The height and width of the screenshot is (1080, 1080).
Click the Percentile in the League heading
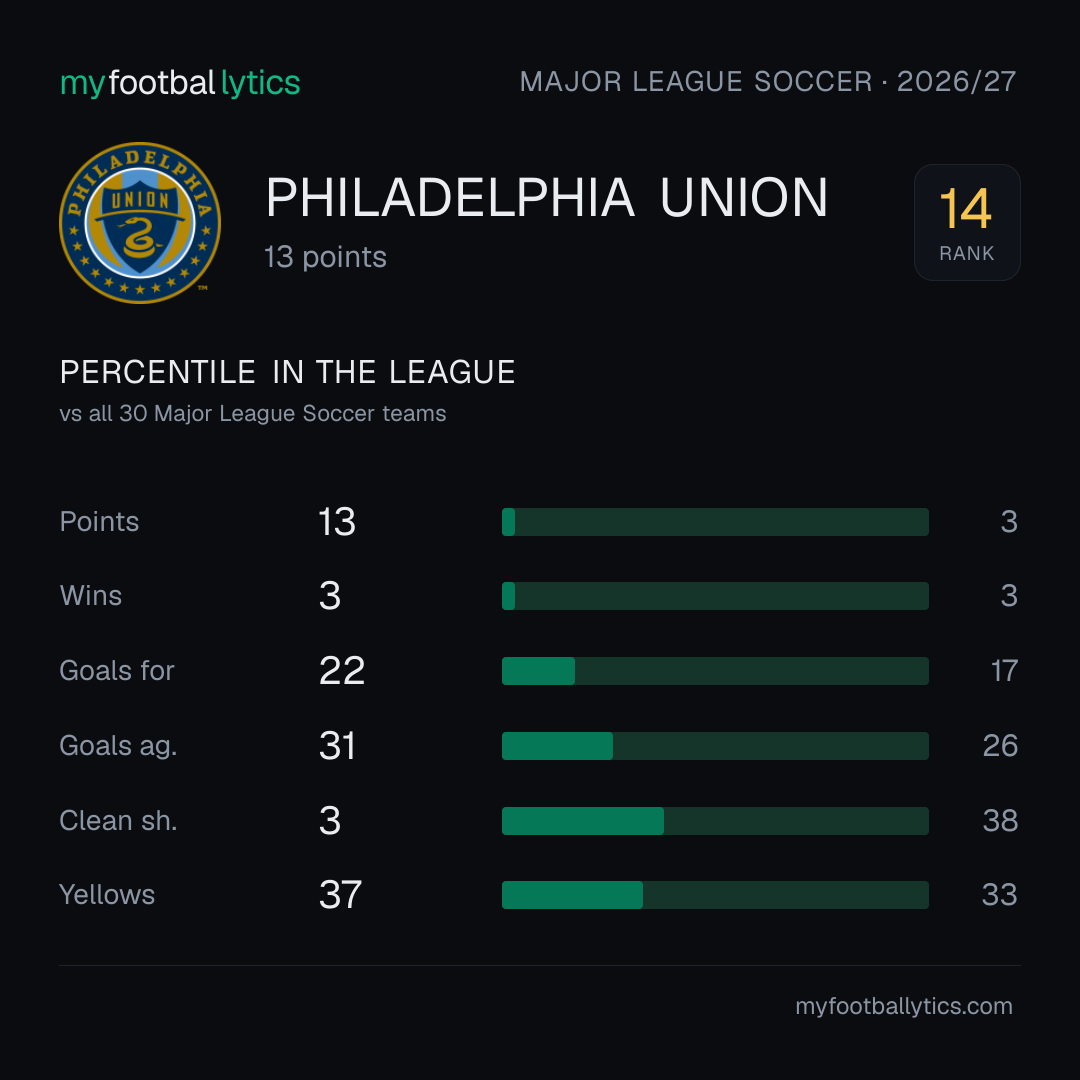[x=287, y=372]
